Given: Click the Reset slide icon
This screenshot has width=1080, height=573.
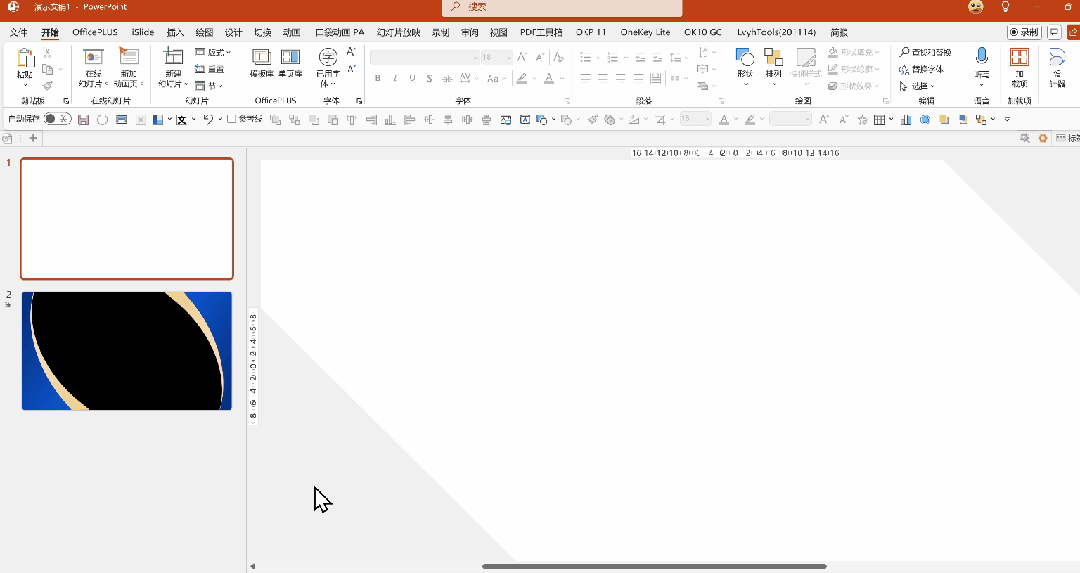Looking at the screenshot, I should coord(209,69).
